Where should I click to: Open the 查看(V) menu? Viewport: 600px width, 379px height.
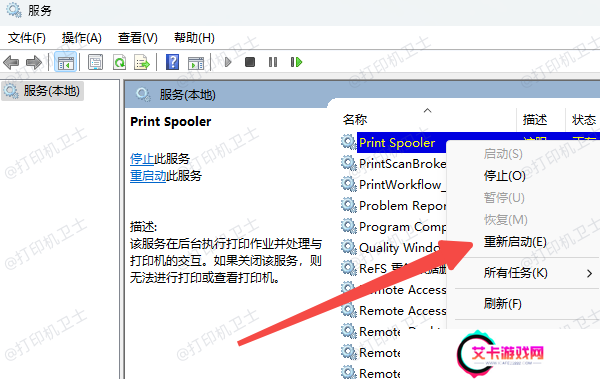pos(138,38)
